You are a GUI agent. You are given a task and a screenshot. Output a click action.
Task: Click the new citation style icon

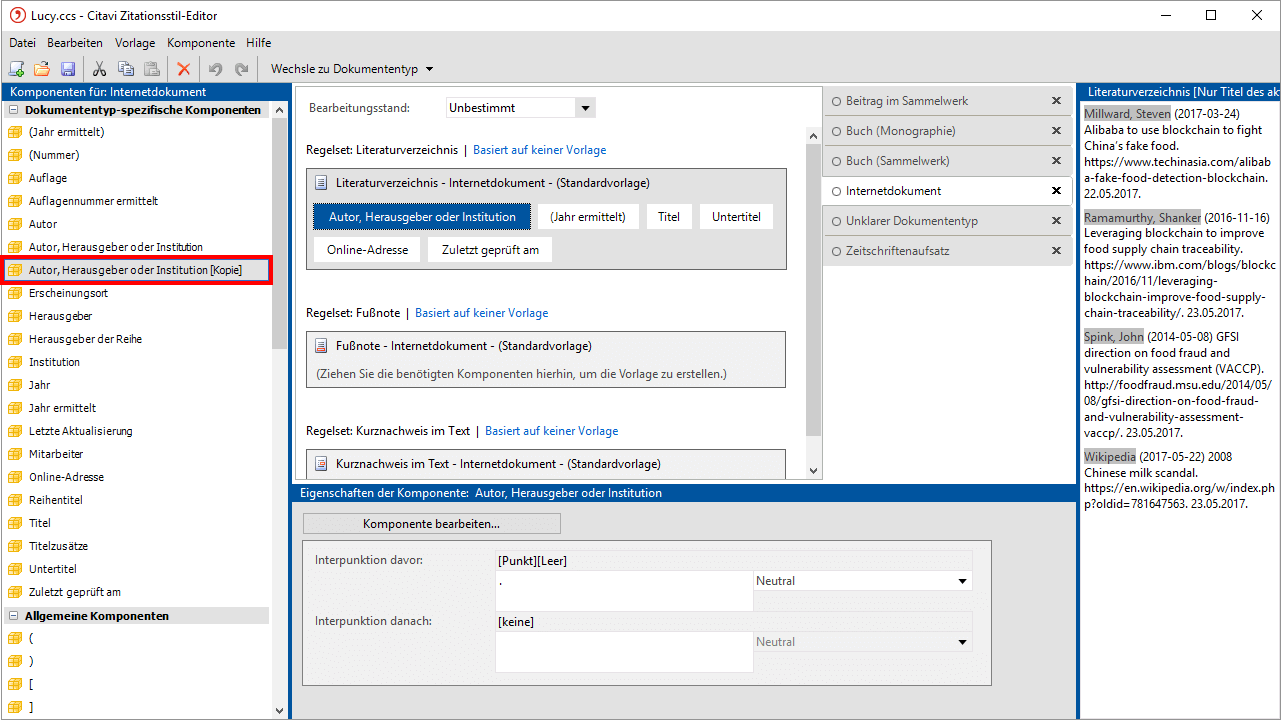tap(16, 69)
